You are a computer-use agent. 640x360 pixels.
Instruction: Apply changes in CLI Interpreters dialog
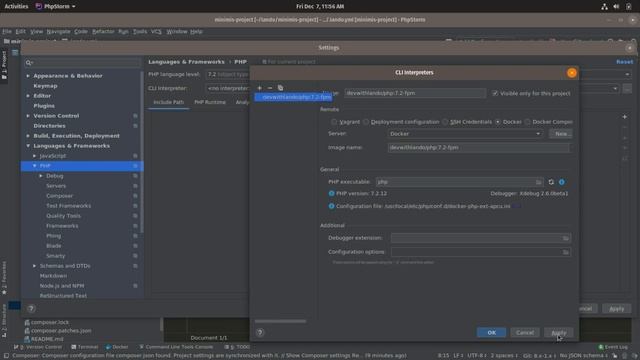pyautogui.click(x=559, y=333)
